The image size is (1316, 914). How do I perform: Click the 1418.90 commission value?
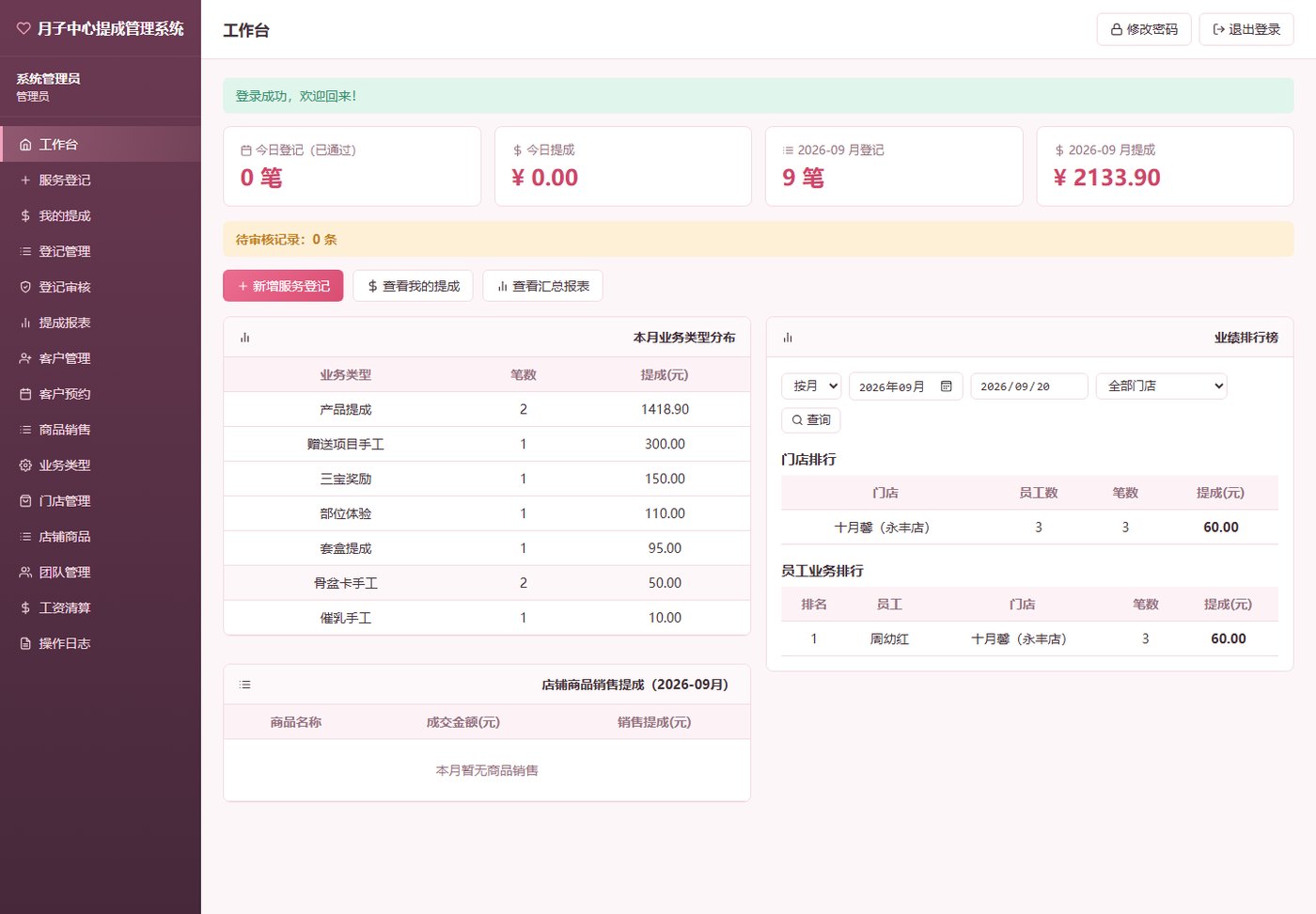(665, 410)
